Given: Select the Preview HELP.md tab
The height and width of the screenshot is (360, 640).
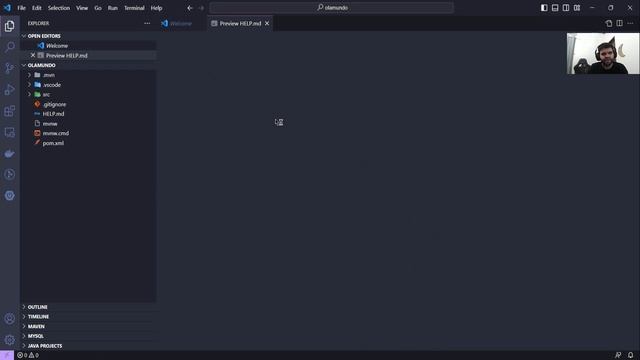Looking at the screenshot, I should point(240,24).
